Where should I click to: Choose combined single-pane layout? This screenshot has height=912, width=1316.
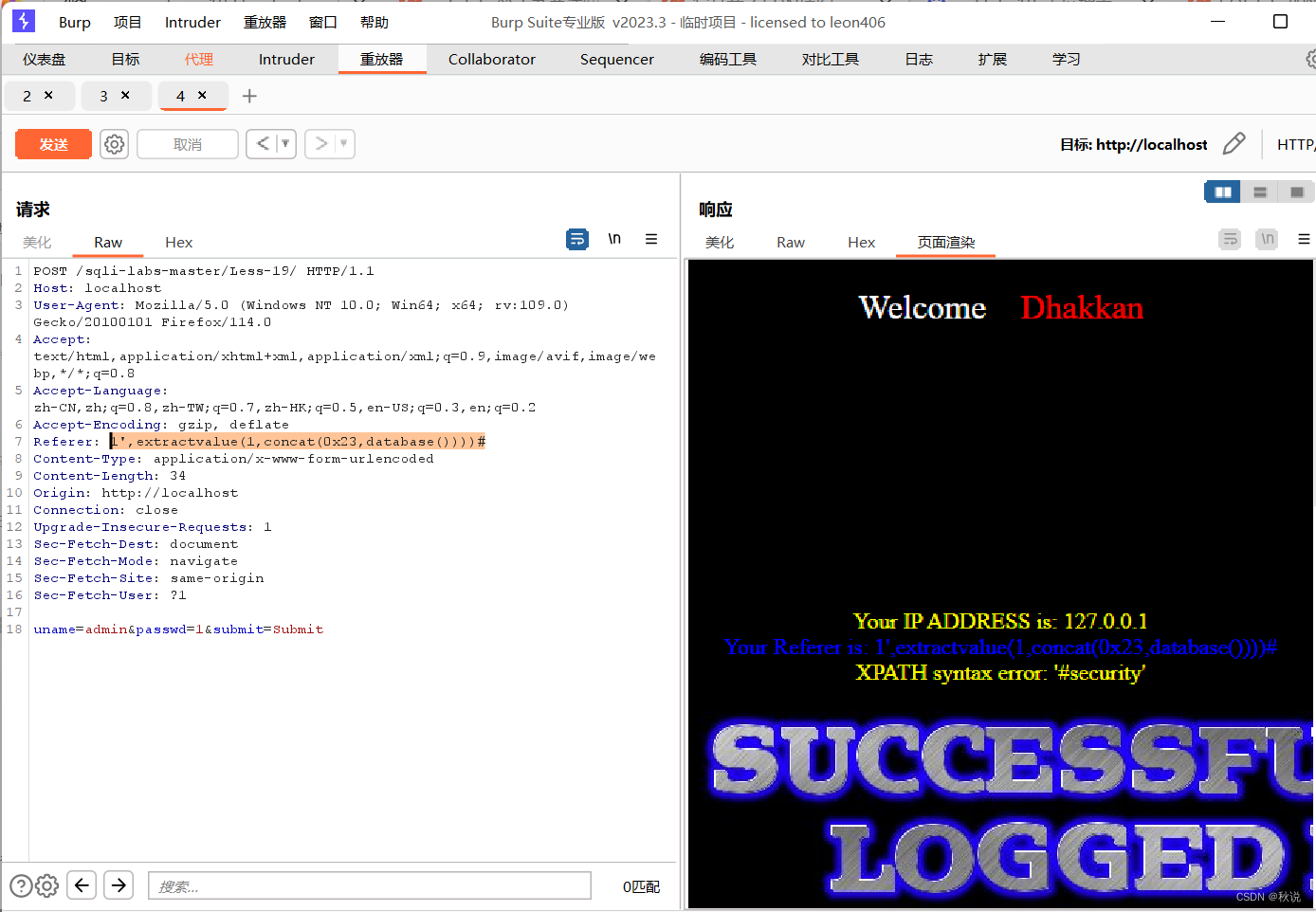coord(1296,192)
